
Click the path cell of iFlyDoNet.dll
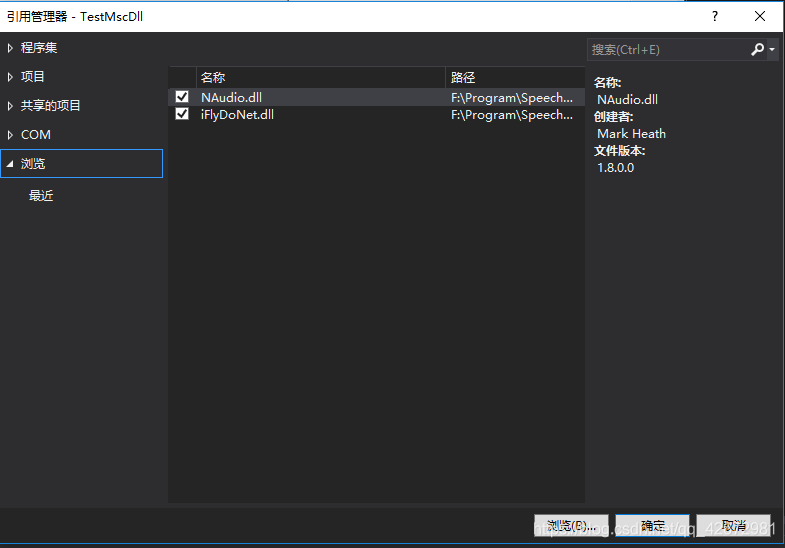click(512, 115)
